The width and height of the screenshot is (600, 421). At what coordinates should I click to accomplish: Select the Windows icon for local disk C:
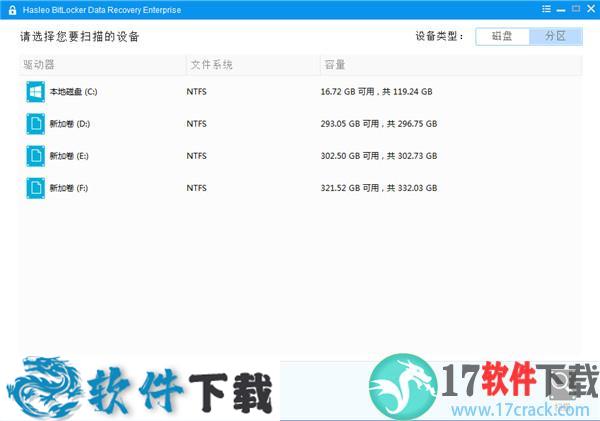click(x=36, y=92)
